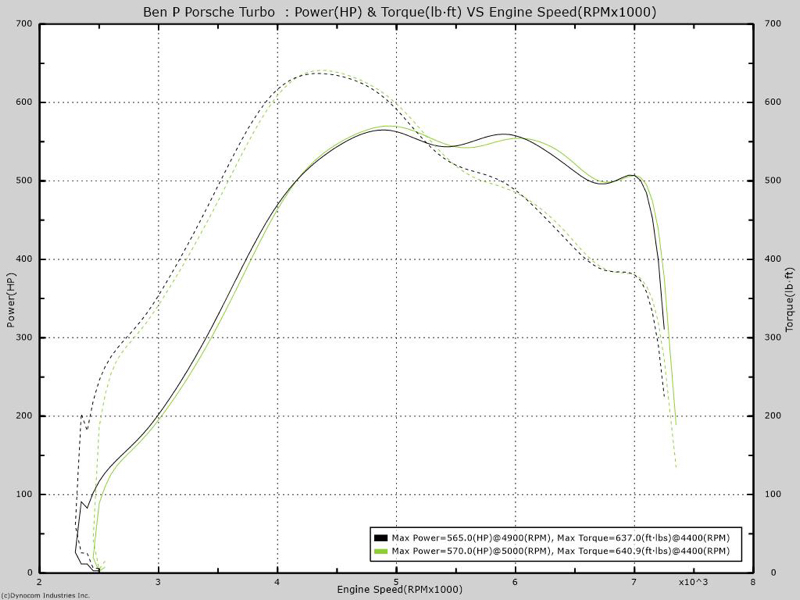Click the x-axis tick value 6
800x600 pixels.
pos(515,582)
